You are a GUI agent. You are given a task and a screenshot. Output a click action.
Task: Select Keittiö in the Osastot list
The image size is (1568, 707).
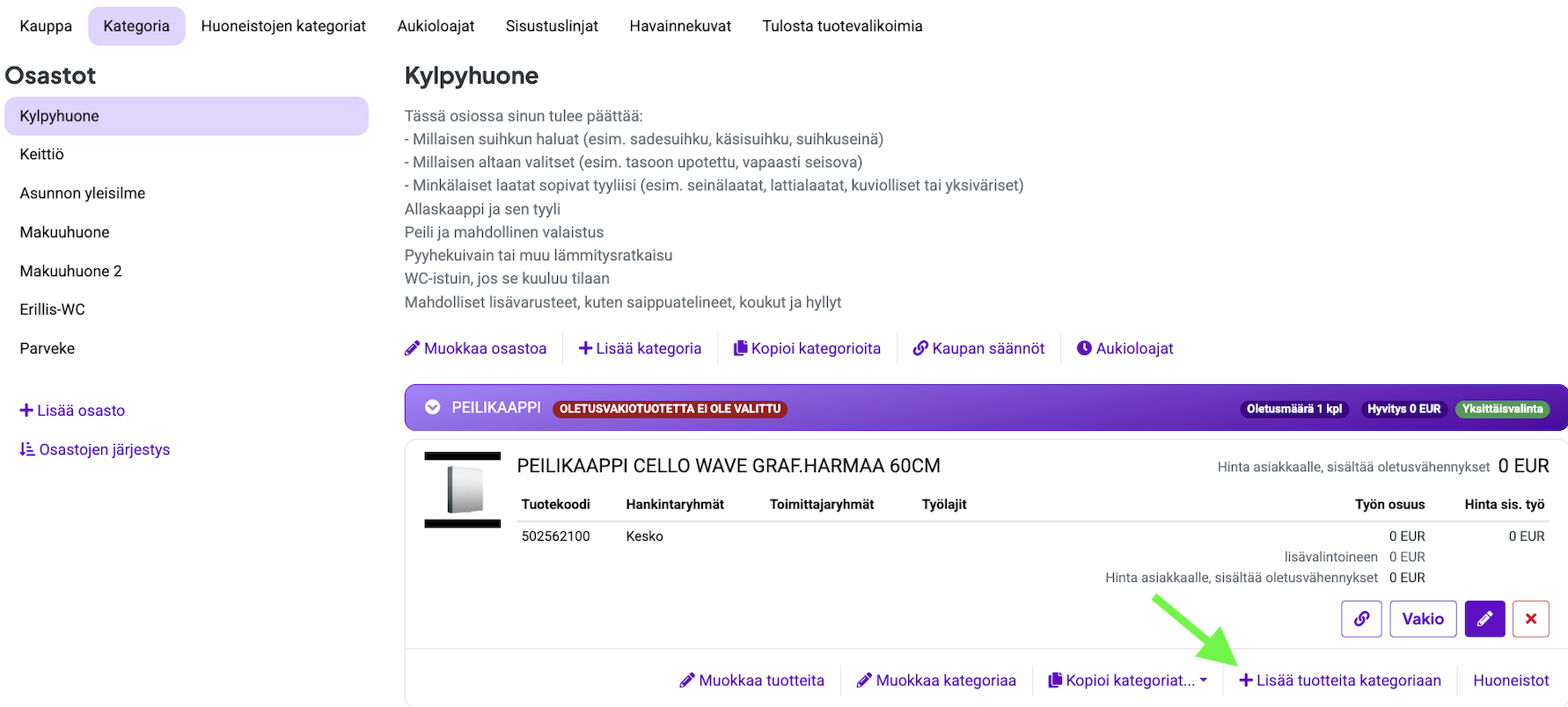click(42, 155)
